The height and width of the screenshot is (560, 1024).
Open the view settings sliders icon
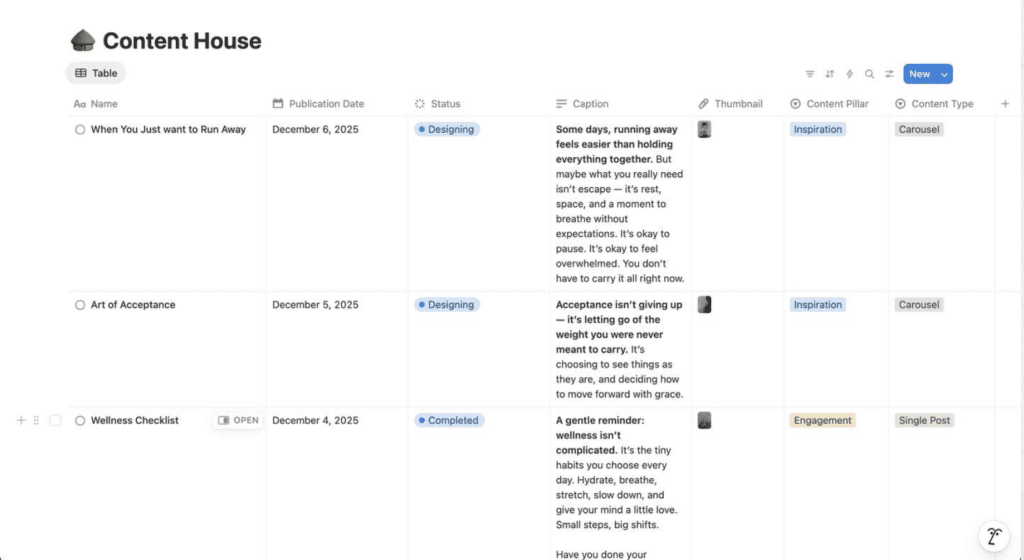890,74
